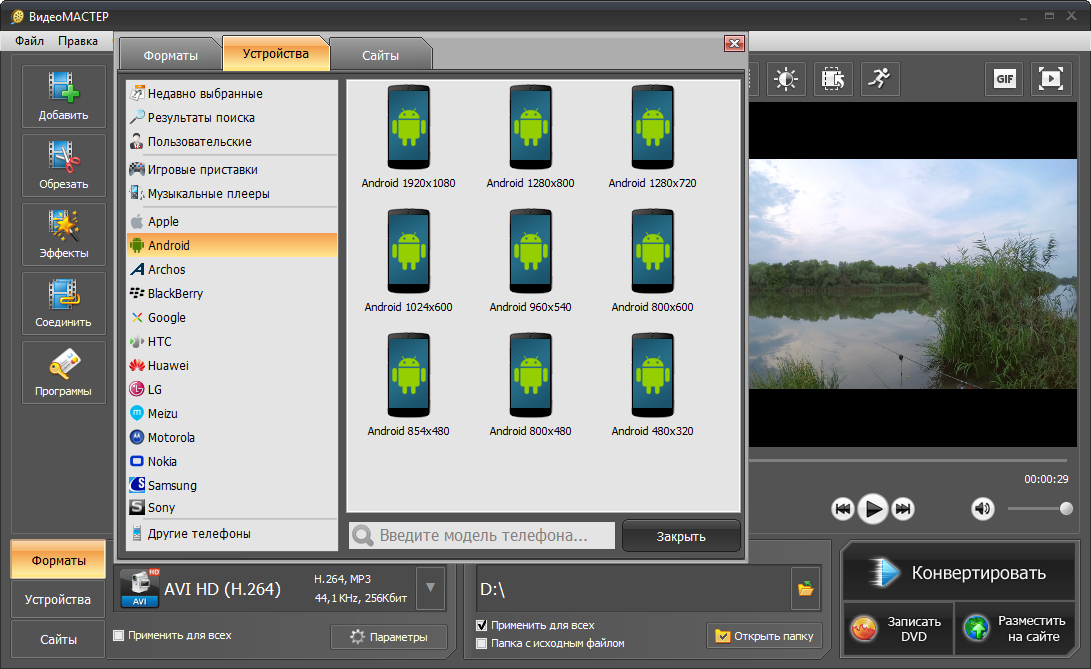This screenshot has height=669, width=1091.
Task: Create GIF with the GIF icon
Action: pos(1004,79)
